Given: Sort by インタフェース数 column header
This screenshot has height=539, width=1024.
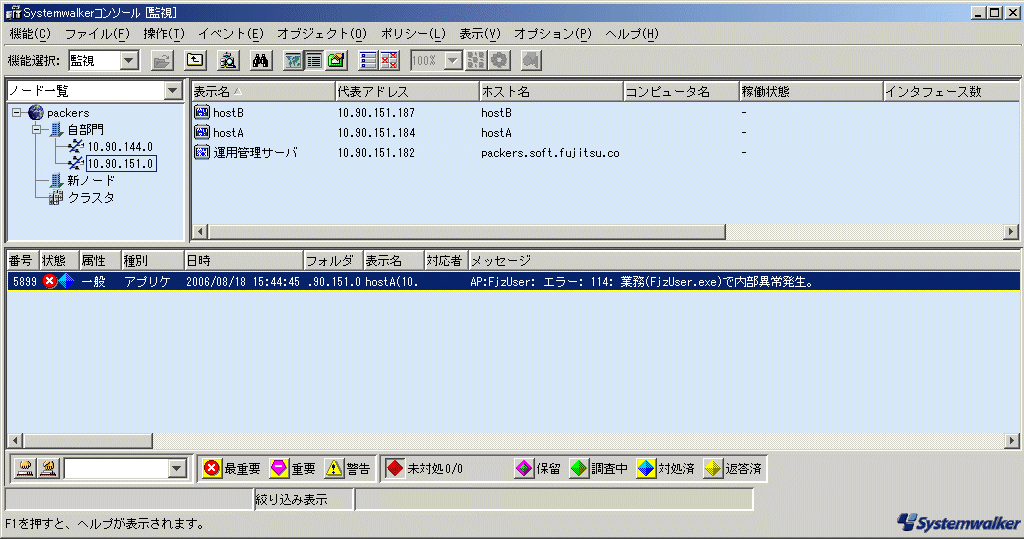Looking at the screenshot, I should point(950,91).
